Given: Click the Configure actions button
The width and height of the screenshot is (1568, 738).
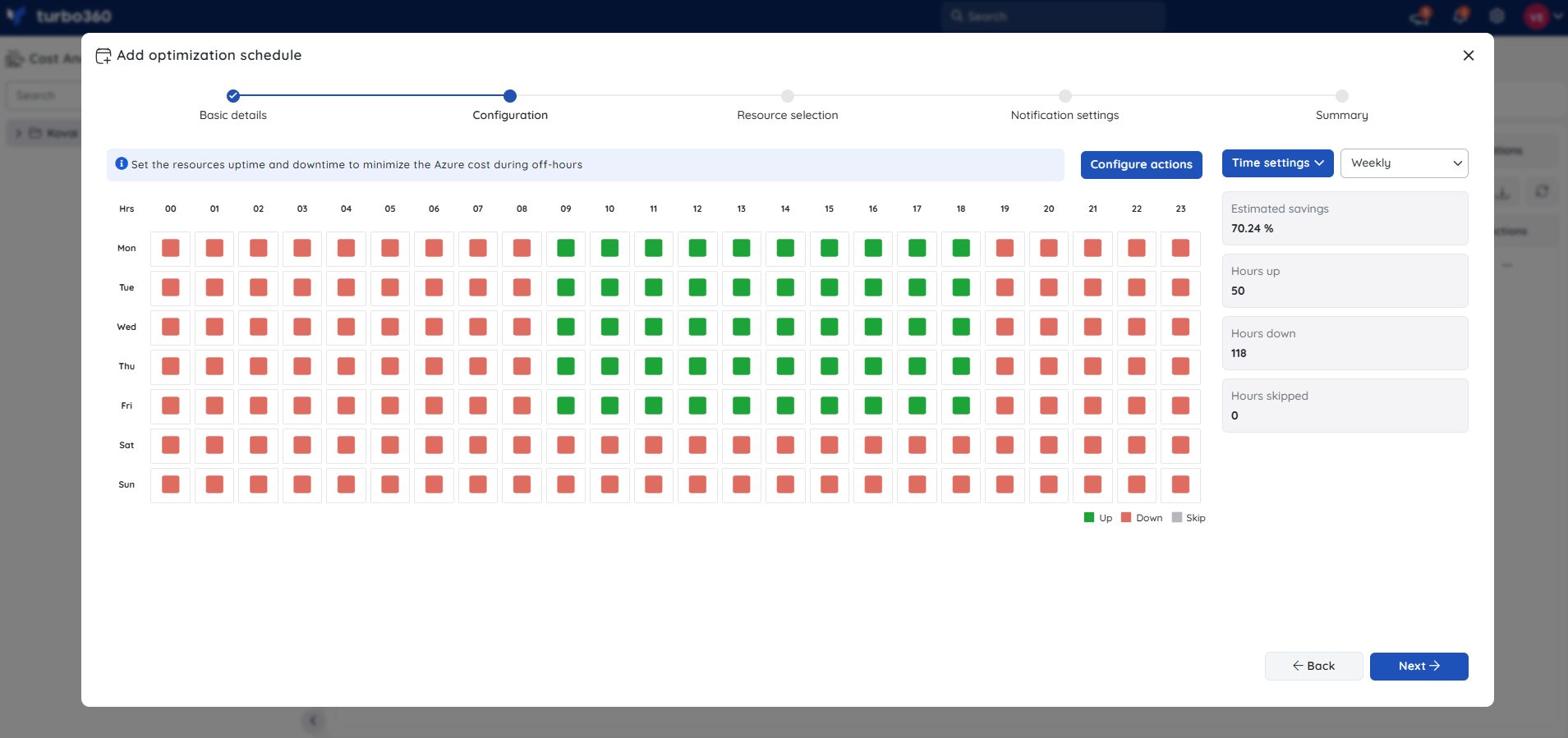Looking at the screenshot, I should coord(1142,164).
